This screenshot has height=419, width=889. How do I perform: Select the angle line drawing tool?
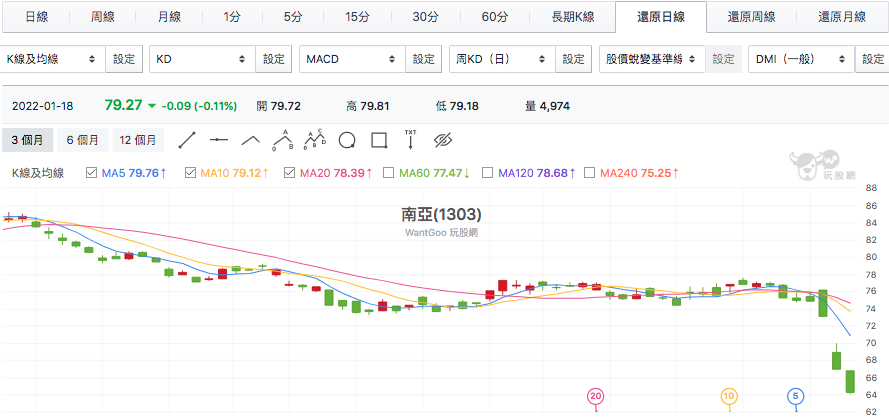point(251,139)
